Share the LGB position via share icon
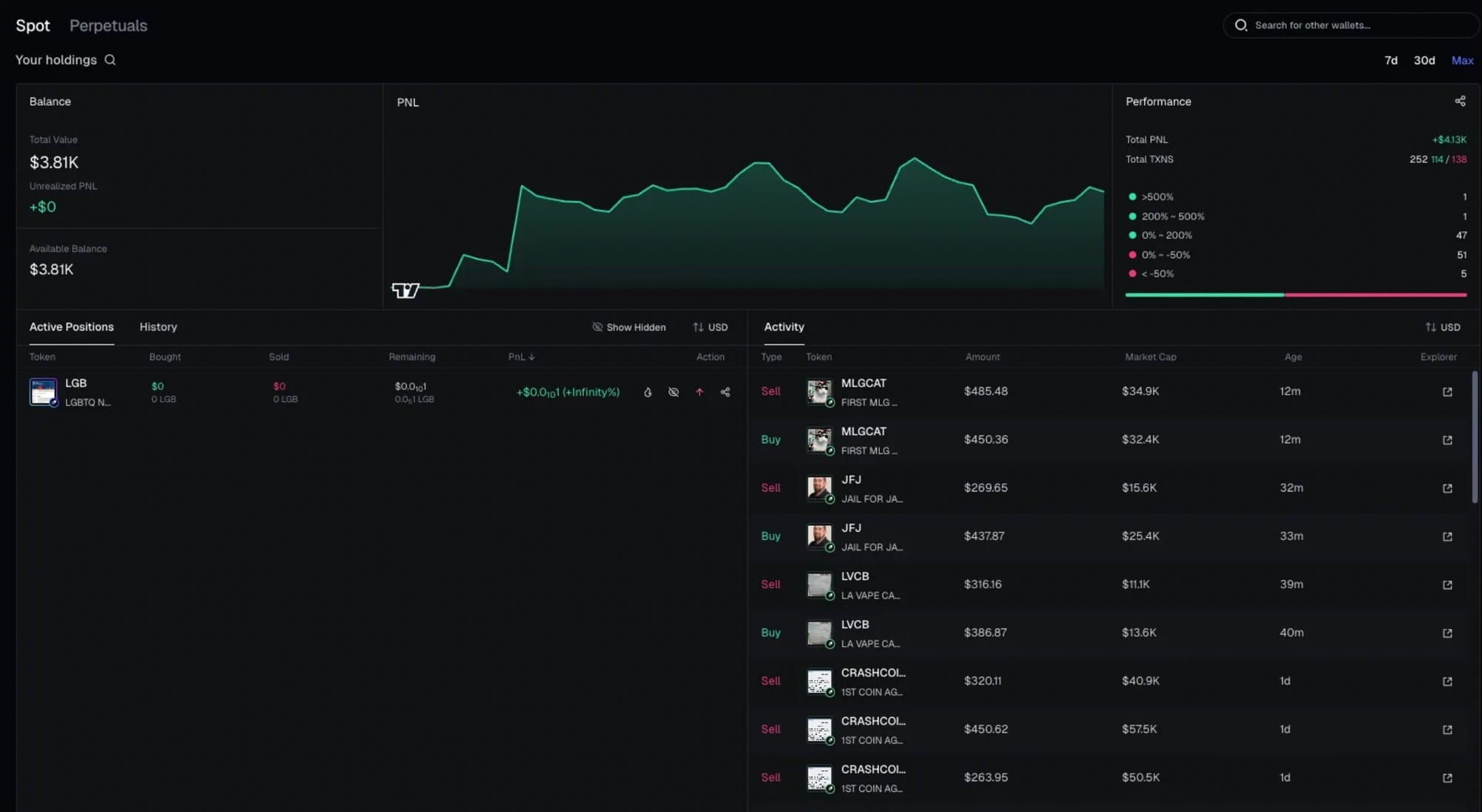This screenshot has width=1482, height=812. point(725,392)
